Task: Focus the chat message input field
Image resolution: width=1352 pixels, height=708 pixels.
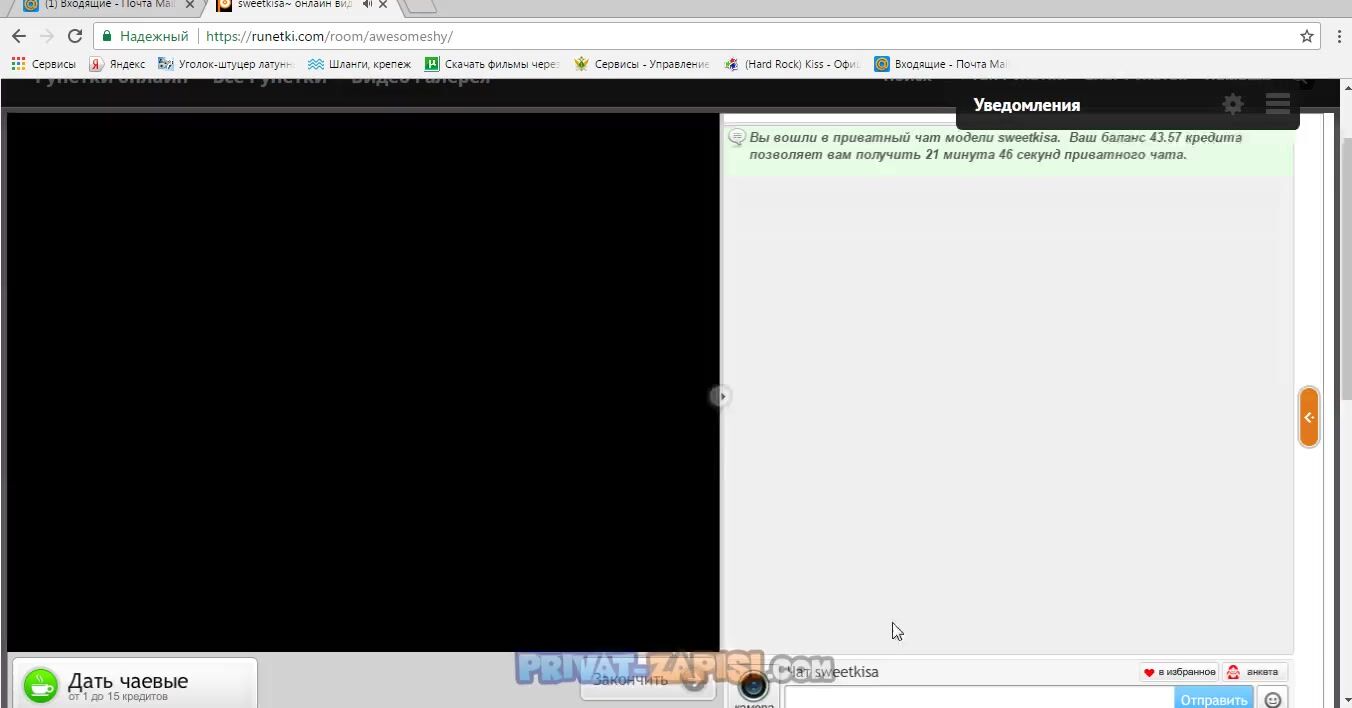Action: click(978, 698)
